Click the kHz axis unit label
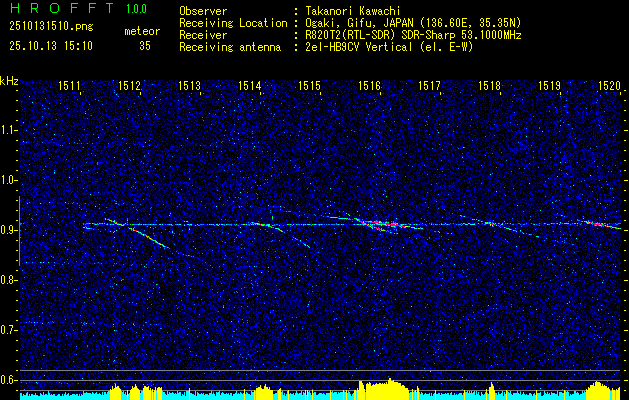Screen dimensions: 629x400 10,81
